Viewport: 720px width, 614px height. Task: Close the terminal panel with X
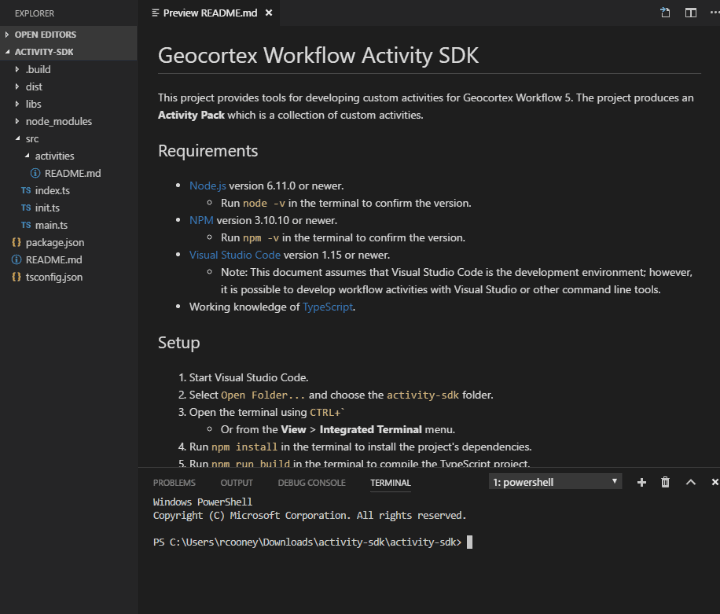(x=714, y=482)
